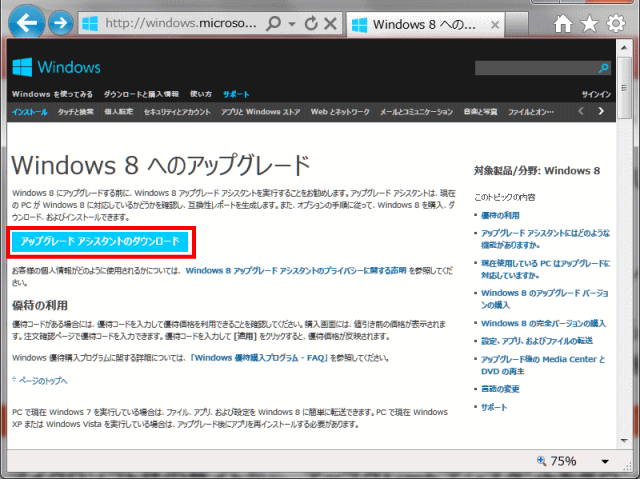Open sidebar link '言語の変更'
The height and width of the screenshot is (480, 640).
(500, 389)
